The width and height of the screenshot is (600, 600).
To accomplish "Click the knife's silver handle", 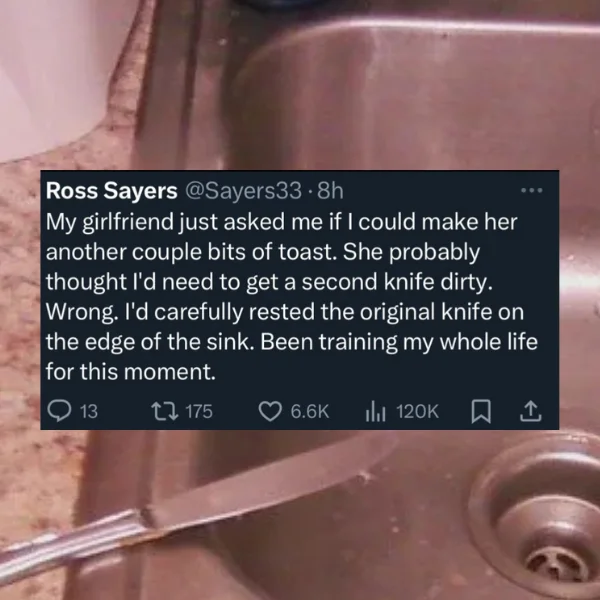I will [73, 541].
